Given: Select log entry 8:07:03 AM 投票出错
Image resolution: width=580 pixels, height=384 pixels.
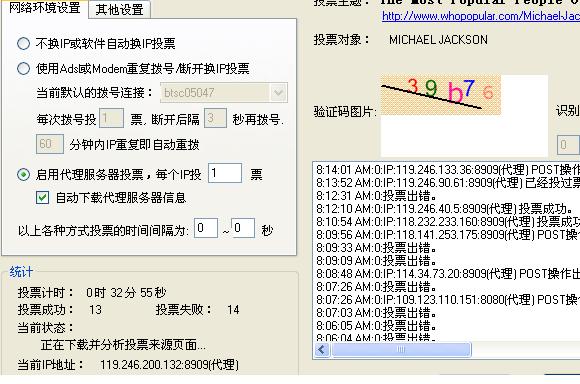Looking at the screenshot, I should [377, 313].
